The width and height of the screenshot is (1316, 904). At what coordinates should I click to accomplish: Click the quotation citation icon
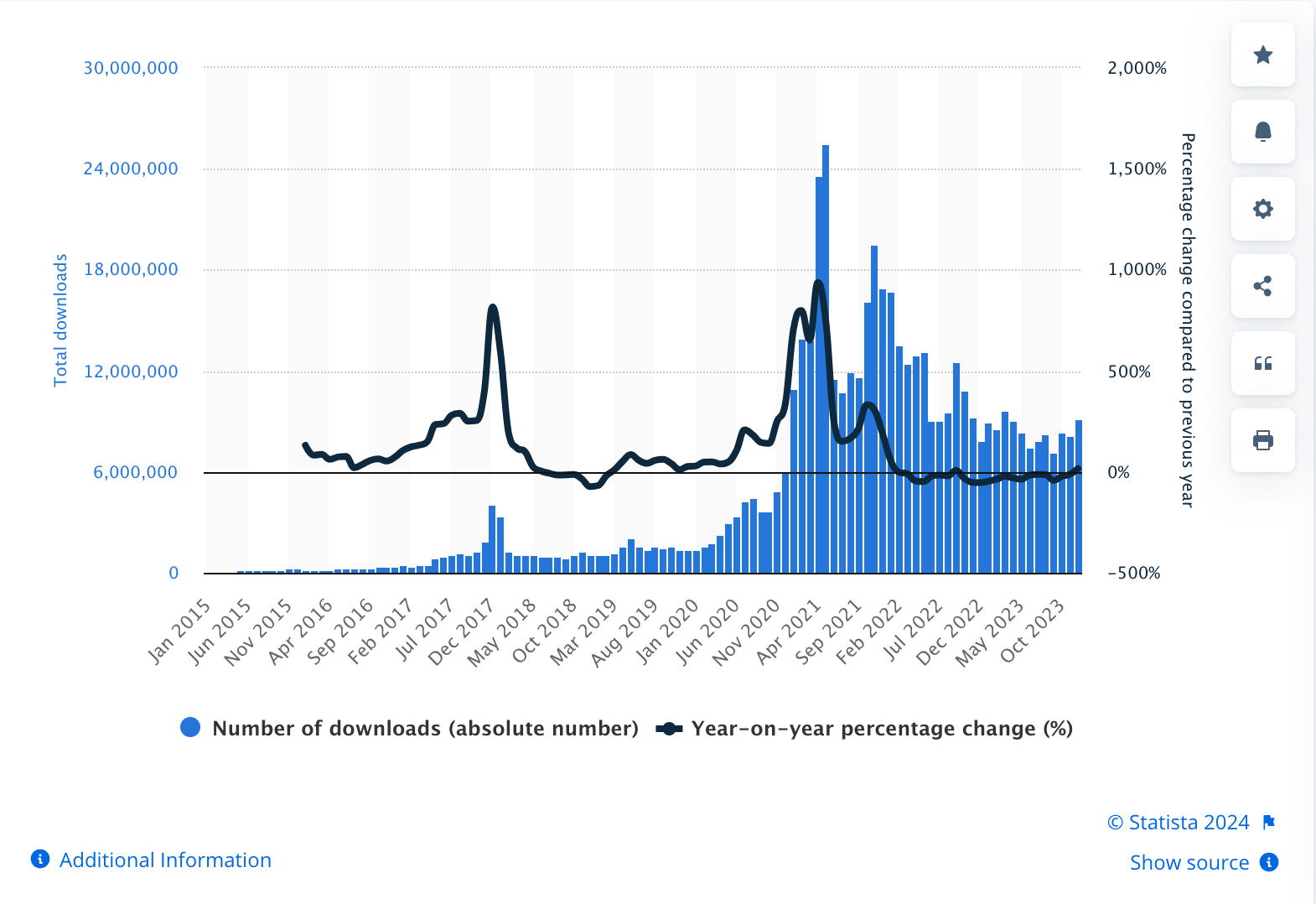(1262, 364)
